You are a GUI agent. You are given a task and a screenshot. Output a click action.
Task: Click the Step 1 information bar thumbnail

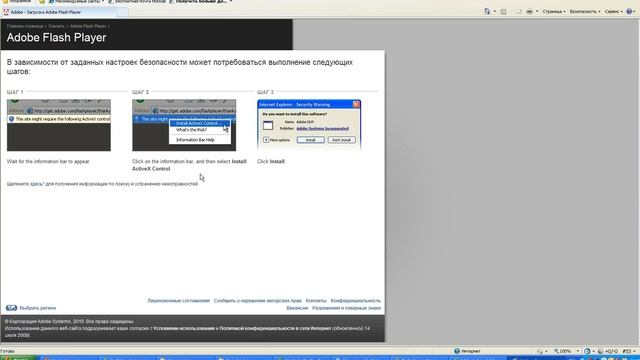pos(59,125)
